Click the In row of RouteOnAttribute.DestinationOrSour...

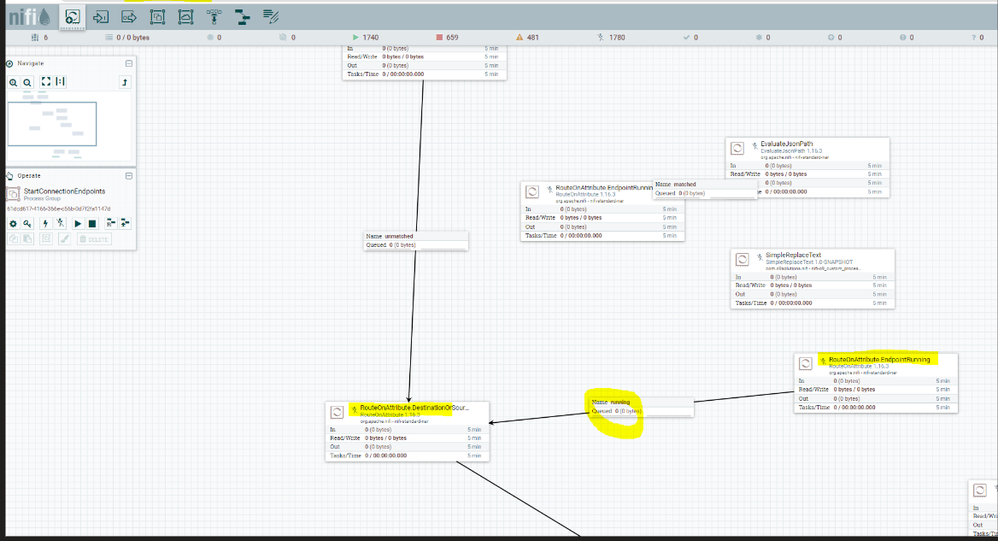[407, 430]
